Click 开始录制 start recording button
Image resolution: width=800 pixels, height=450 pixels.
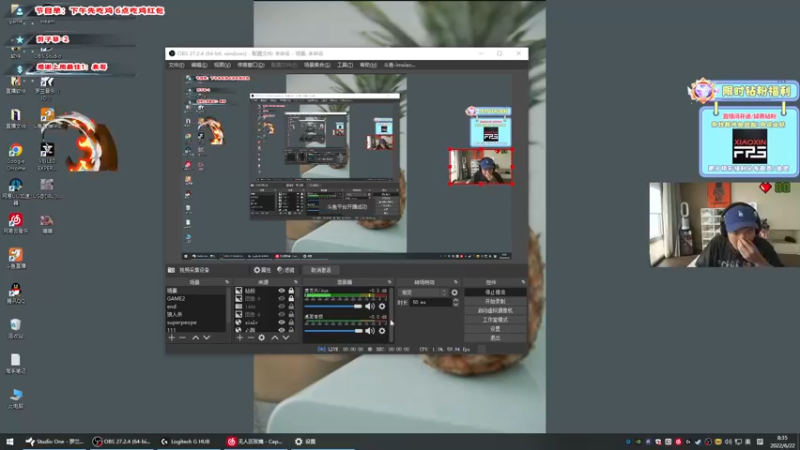(495, 302)
